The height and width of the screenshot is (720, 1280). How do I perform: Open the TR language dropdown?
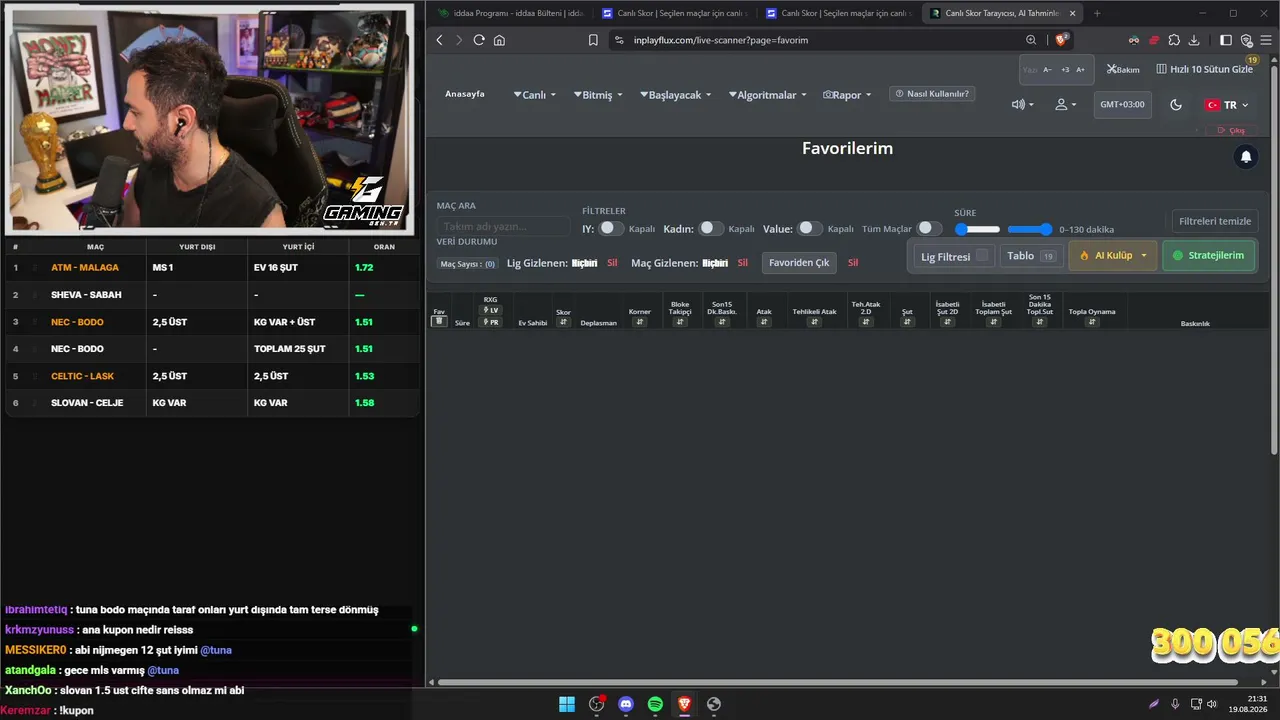[1227, 105]
